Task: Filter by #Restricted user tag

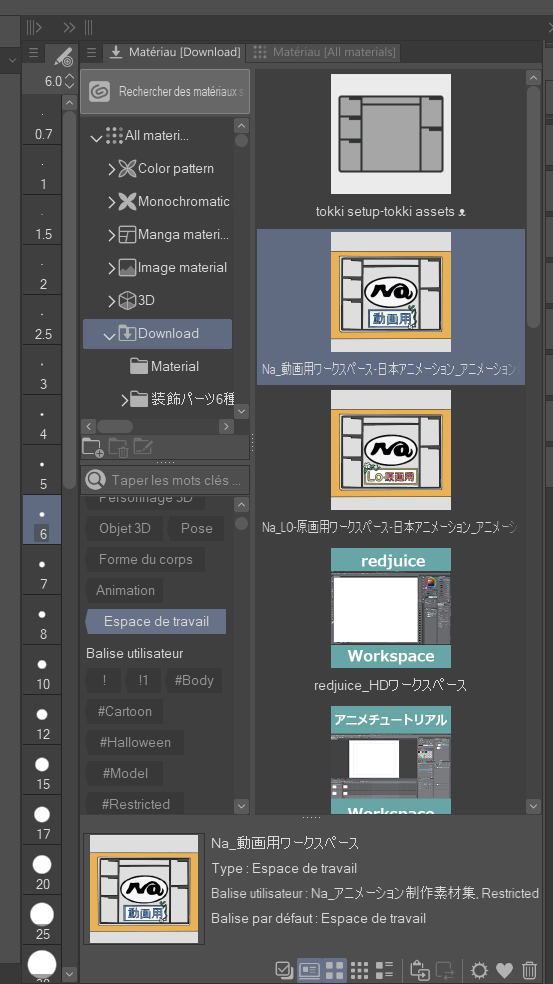Action: 136,804
